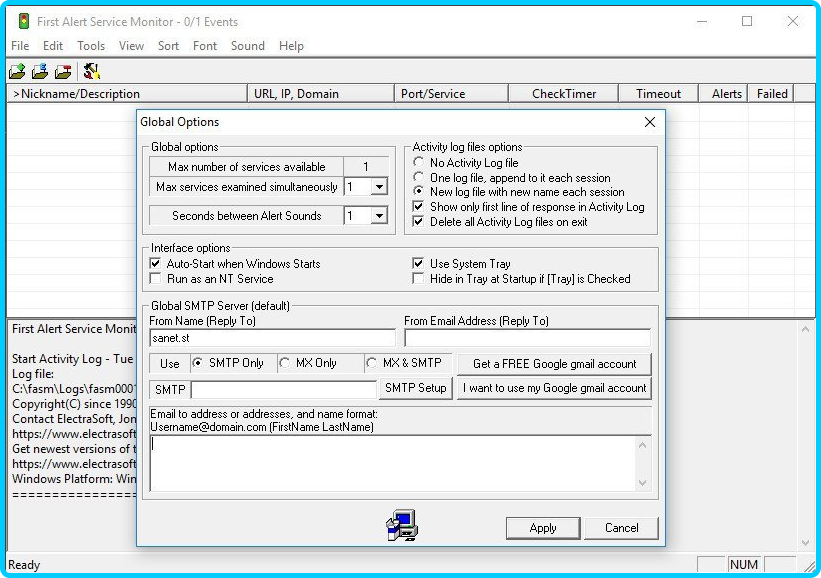
Task: Open the View menu
Action: [x=131, y=46]
